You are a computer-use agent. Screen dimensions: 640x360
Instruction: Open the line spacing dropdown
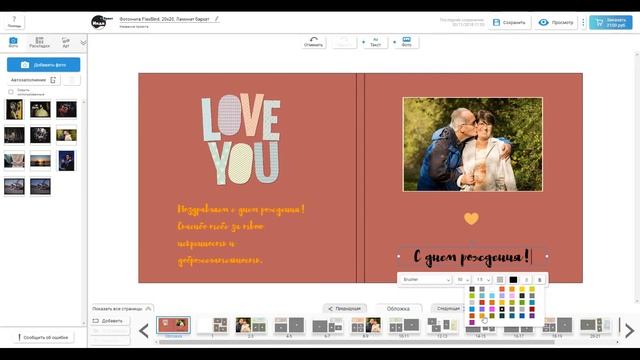(x=483, y=280)
